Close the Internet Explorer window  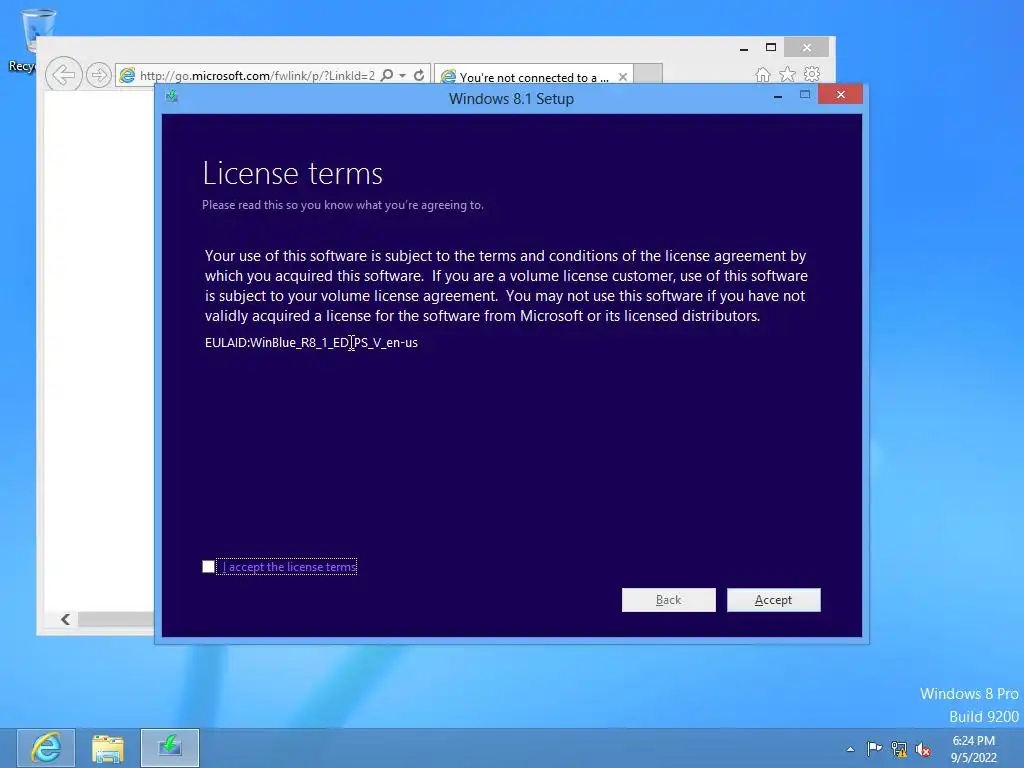coord(807,47)
